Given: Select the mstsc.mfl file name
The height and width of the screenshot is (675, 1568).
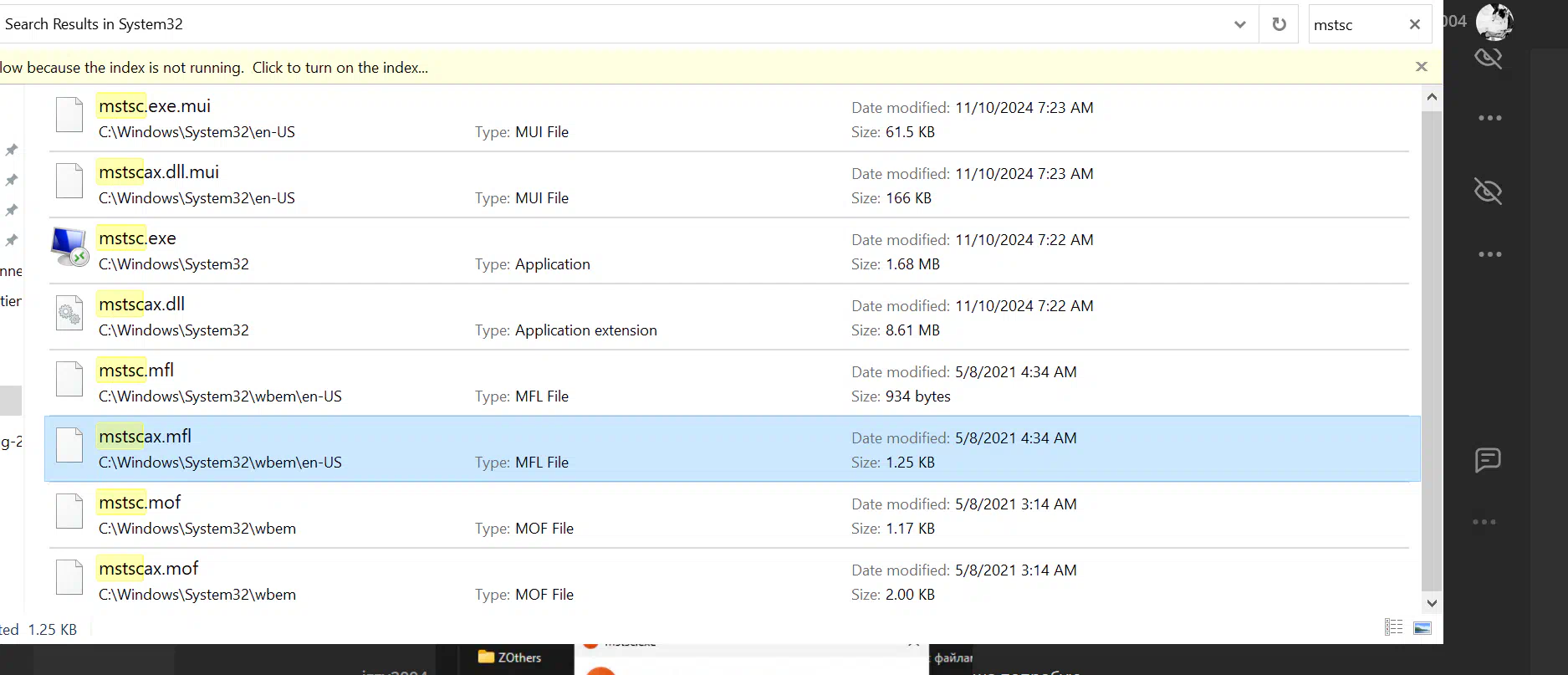Looking at the screenshot, I should (x=136, y=371).
